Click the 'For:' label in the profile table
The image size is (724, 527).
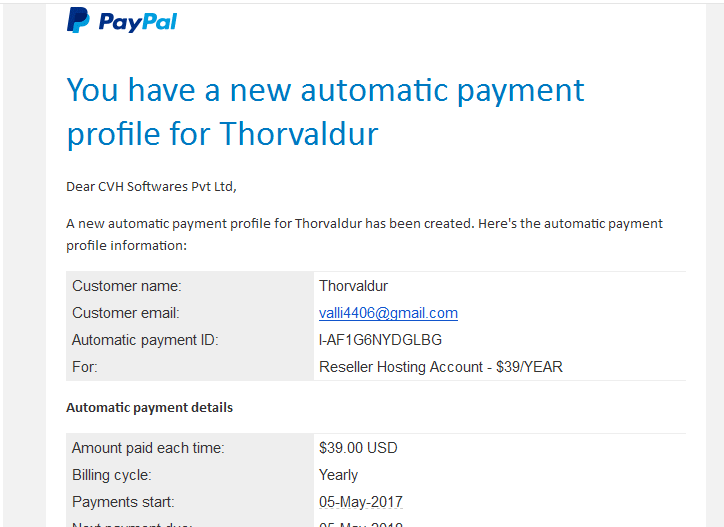click(x=85, y=367)
